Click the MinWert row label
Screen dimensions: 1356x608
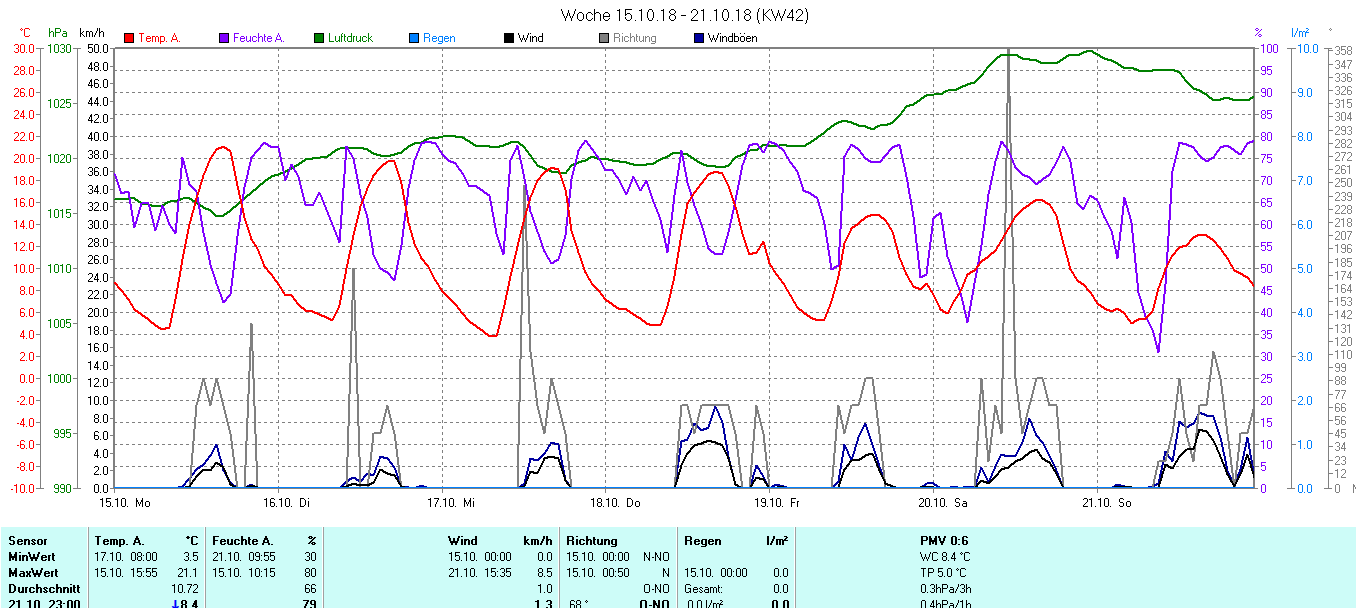[31, 557]
